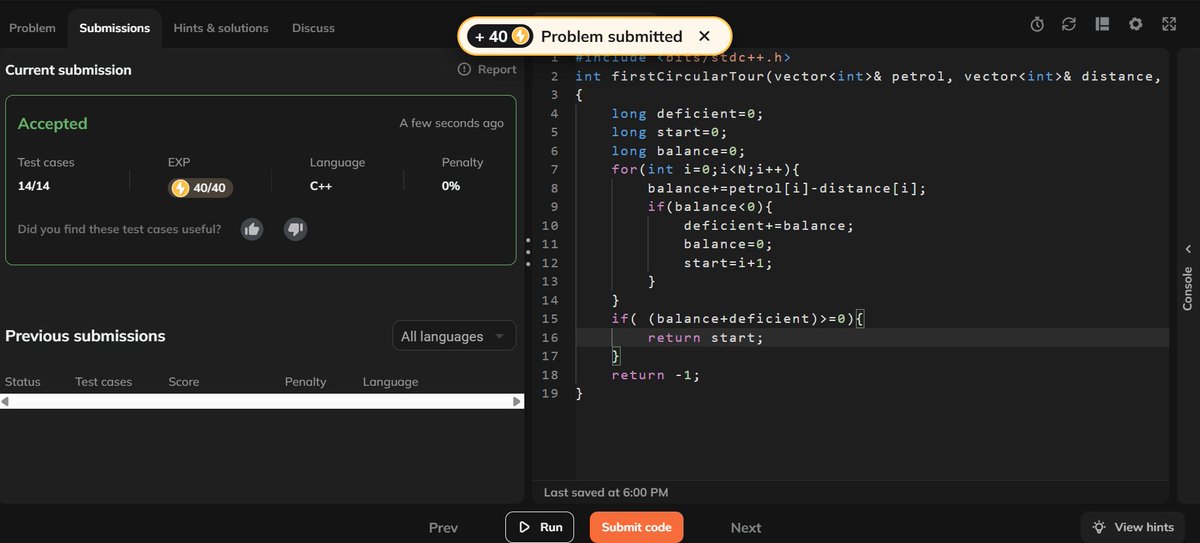Image resolution: width=1200 pixels, height=543 pixels.
Task: Change the editor panel layout icon
Action: (x=1102, y=24)
